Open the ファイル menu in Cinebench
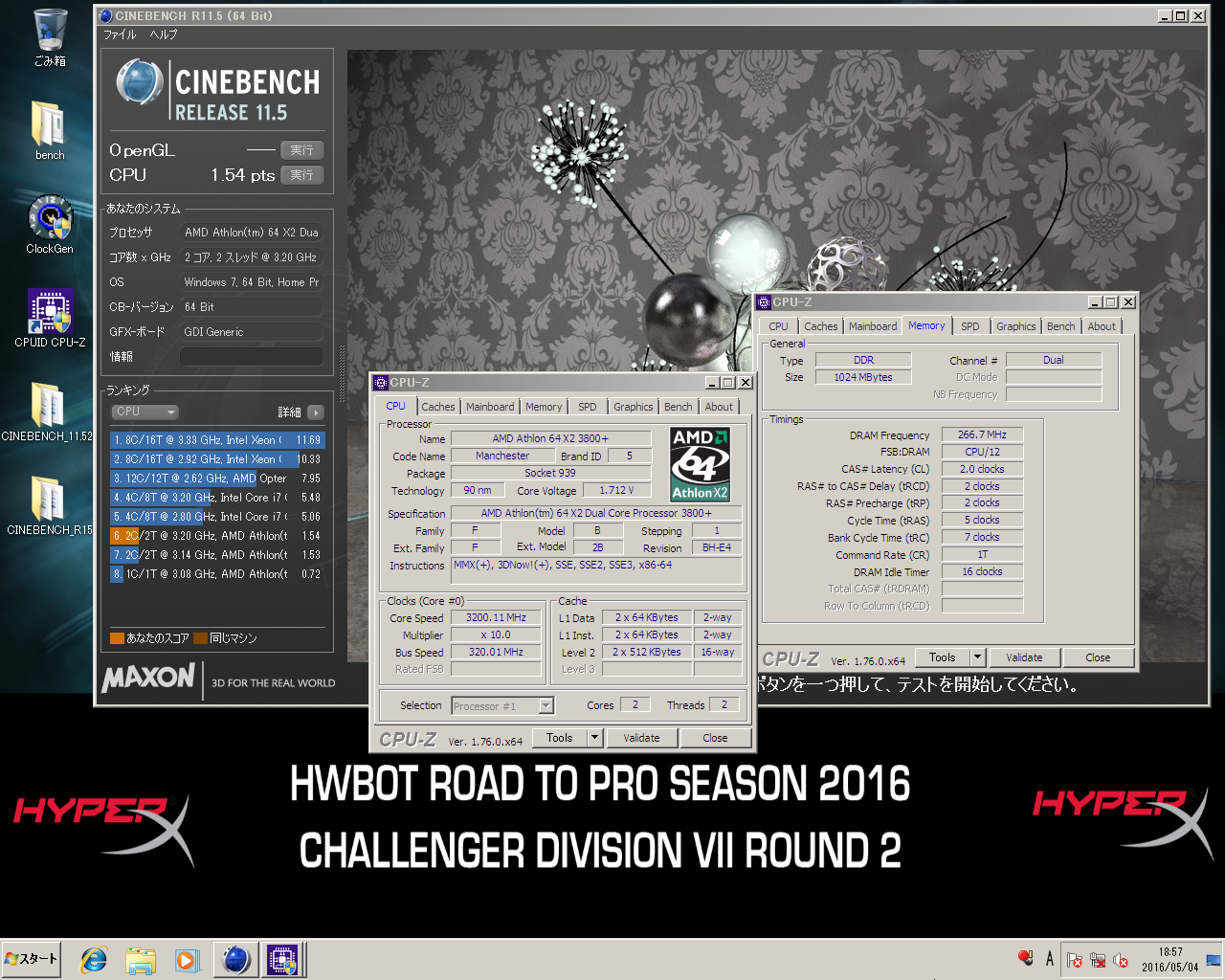 [120, 34]
